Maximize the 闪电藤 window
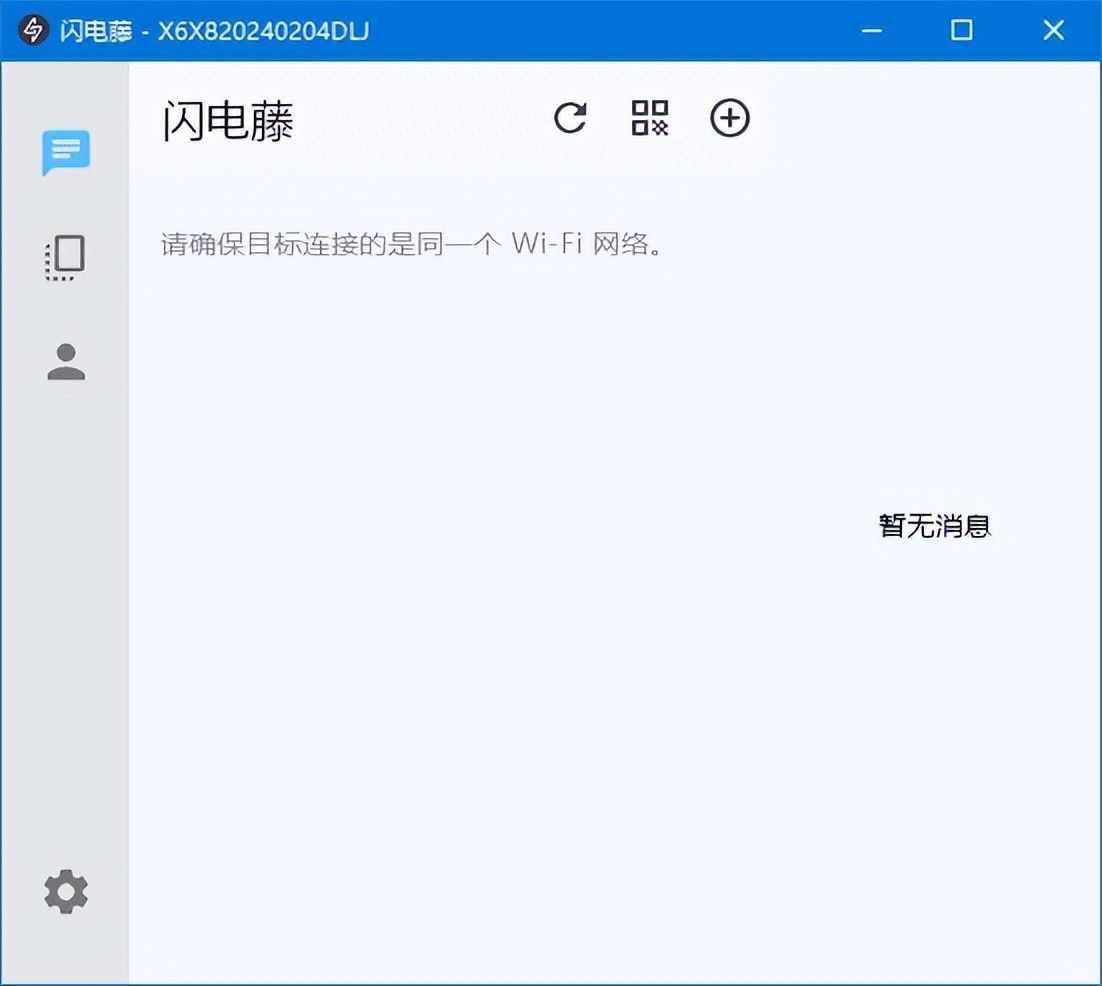The image size is (1102, 986). [961, 30]
